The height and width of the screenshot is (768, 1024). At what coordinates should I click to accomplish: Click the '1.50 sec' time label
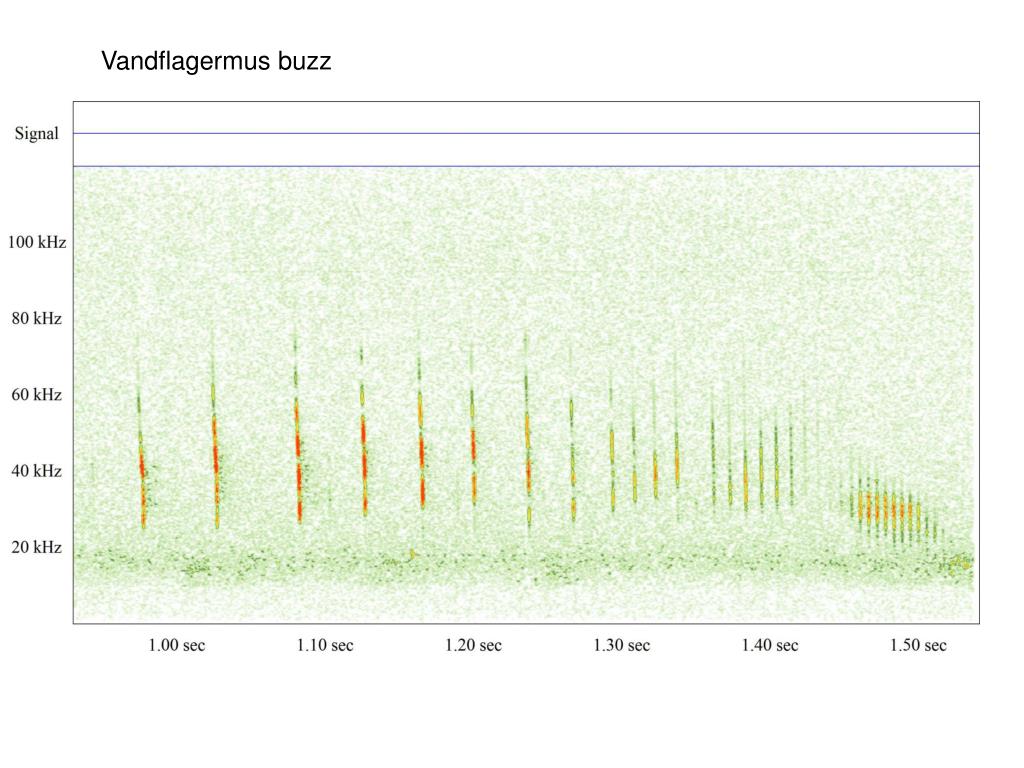pos(918,645)
